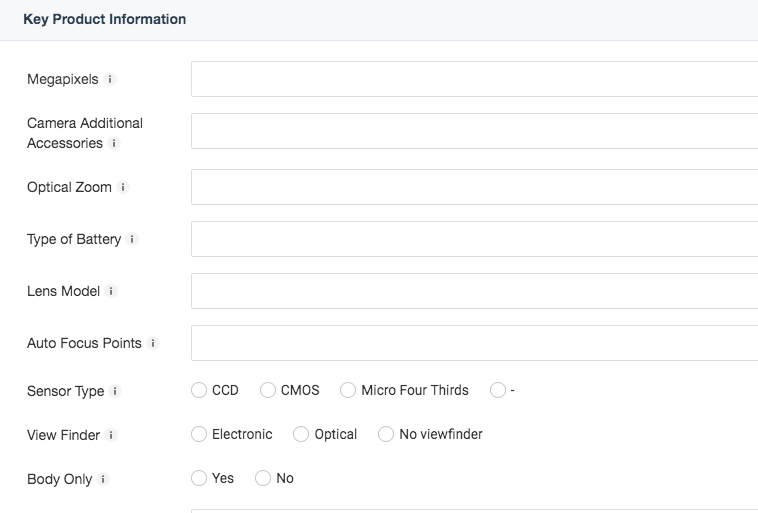Image resolution: width=758 pixels, height=513 pixels.
Task: Select Optical view finder radio button
Action: tap(301, 435)
